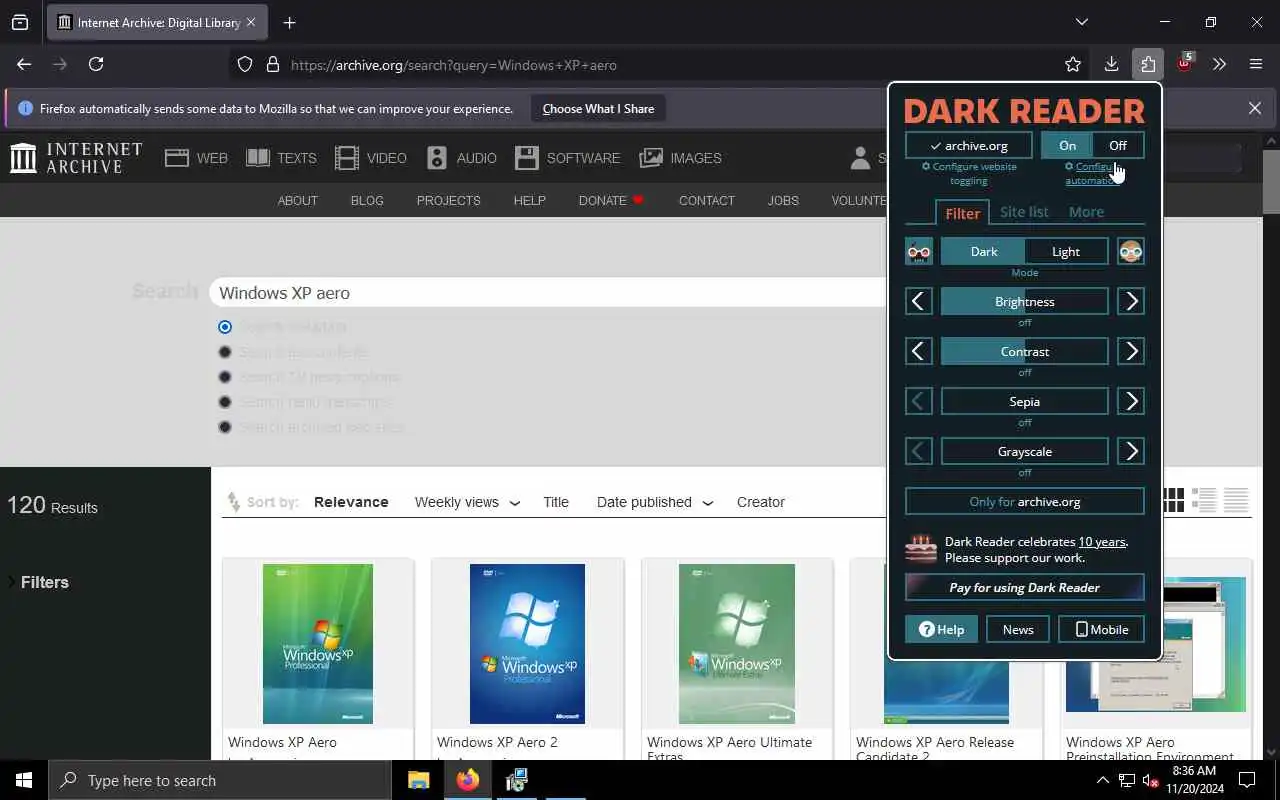Select the fifth search option radio button
The image size is (1280, 800).
(225, 427)
